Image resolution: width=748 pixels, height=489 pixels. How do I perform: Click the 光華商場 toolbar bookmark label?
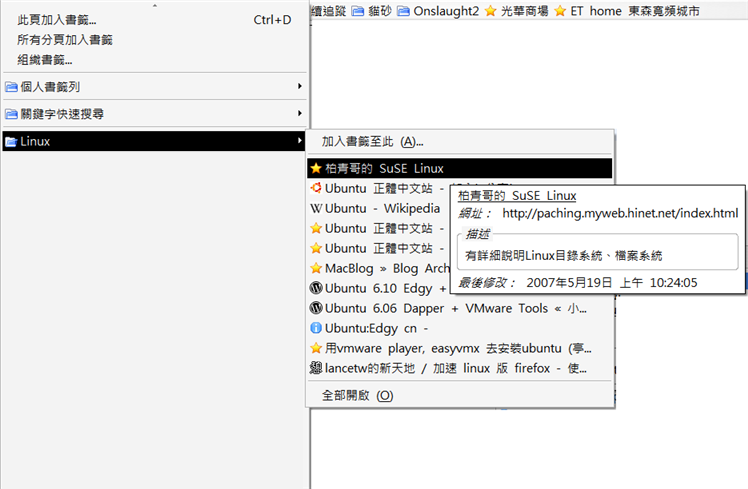(x=524, y=11)
